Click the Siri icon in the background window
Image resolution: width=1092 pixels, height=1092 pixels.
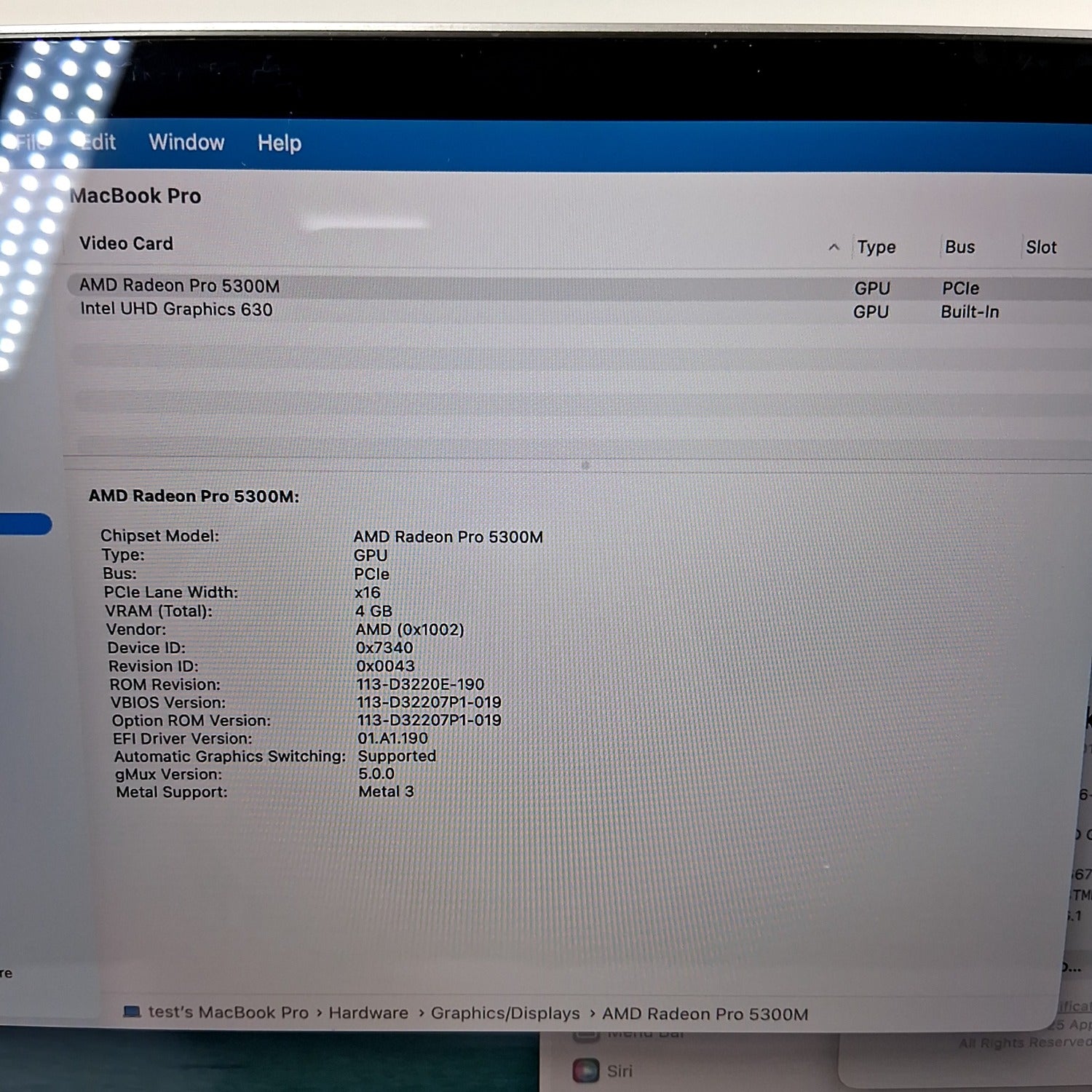[585, 1071]
